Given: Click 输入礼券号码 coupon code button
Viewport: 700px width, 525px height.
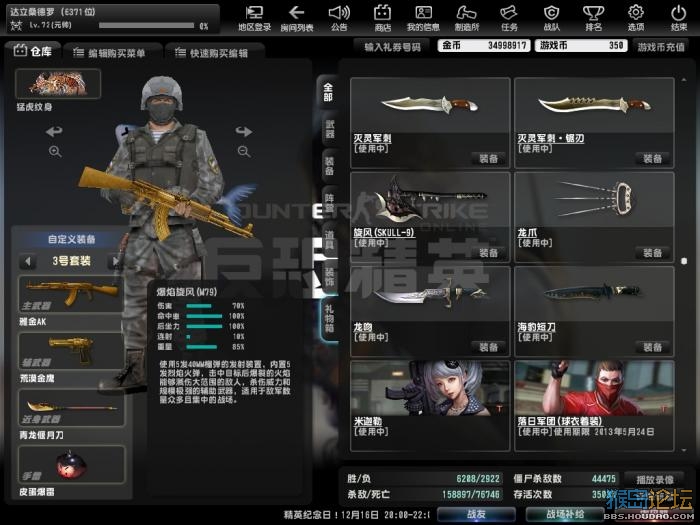Looking at the screenshot, I should coord(392,46).
